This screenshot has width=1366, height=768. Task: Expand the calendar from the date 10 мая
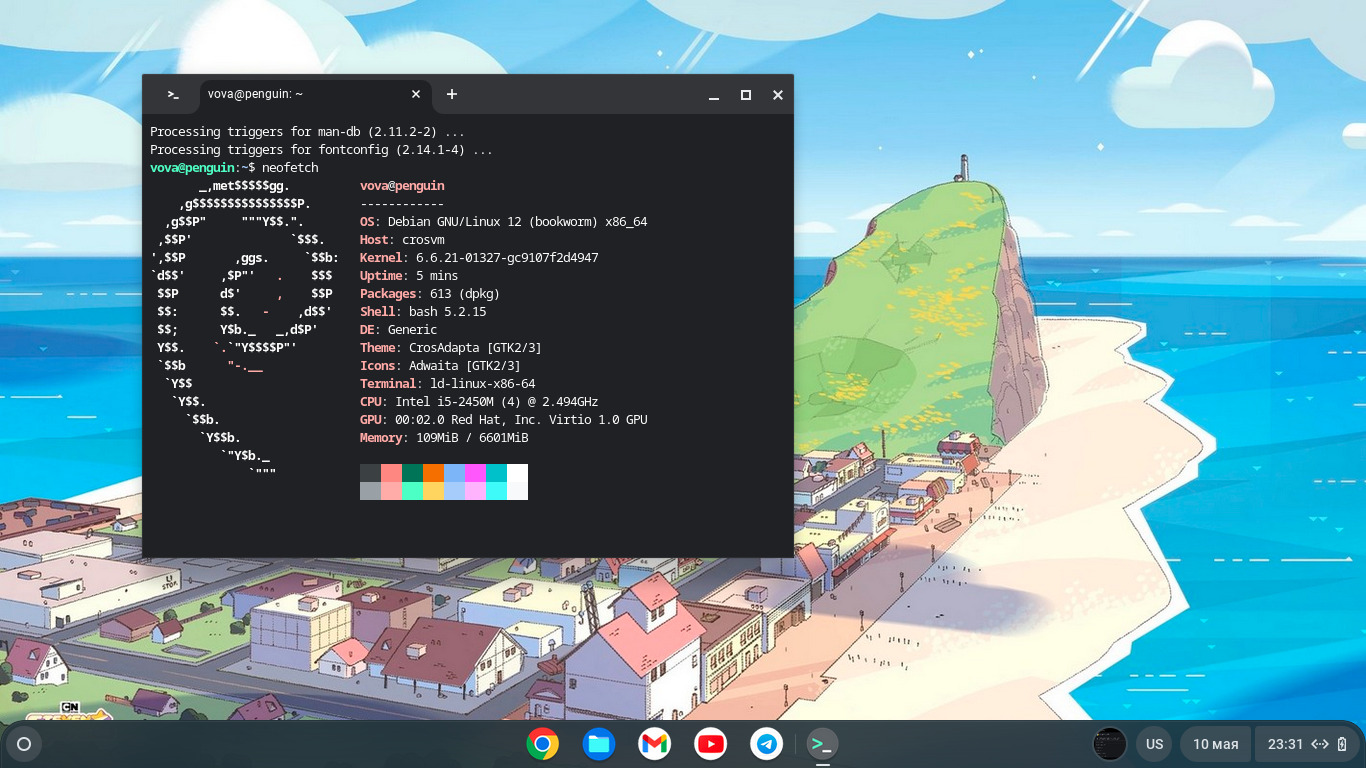click(x=1215, y=744)
